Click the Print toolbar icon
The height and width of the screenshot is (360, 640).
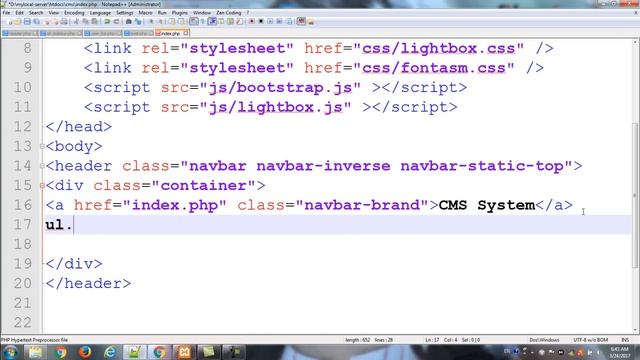pyautogui.click(x=64, y=21)
